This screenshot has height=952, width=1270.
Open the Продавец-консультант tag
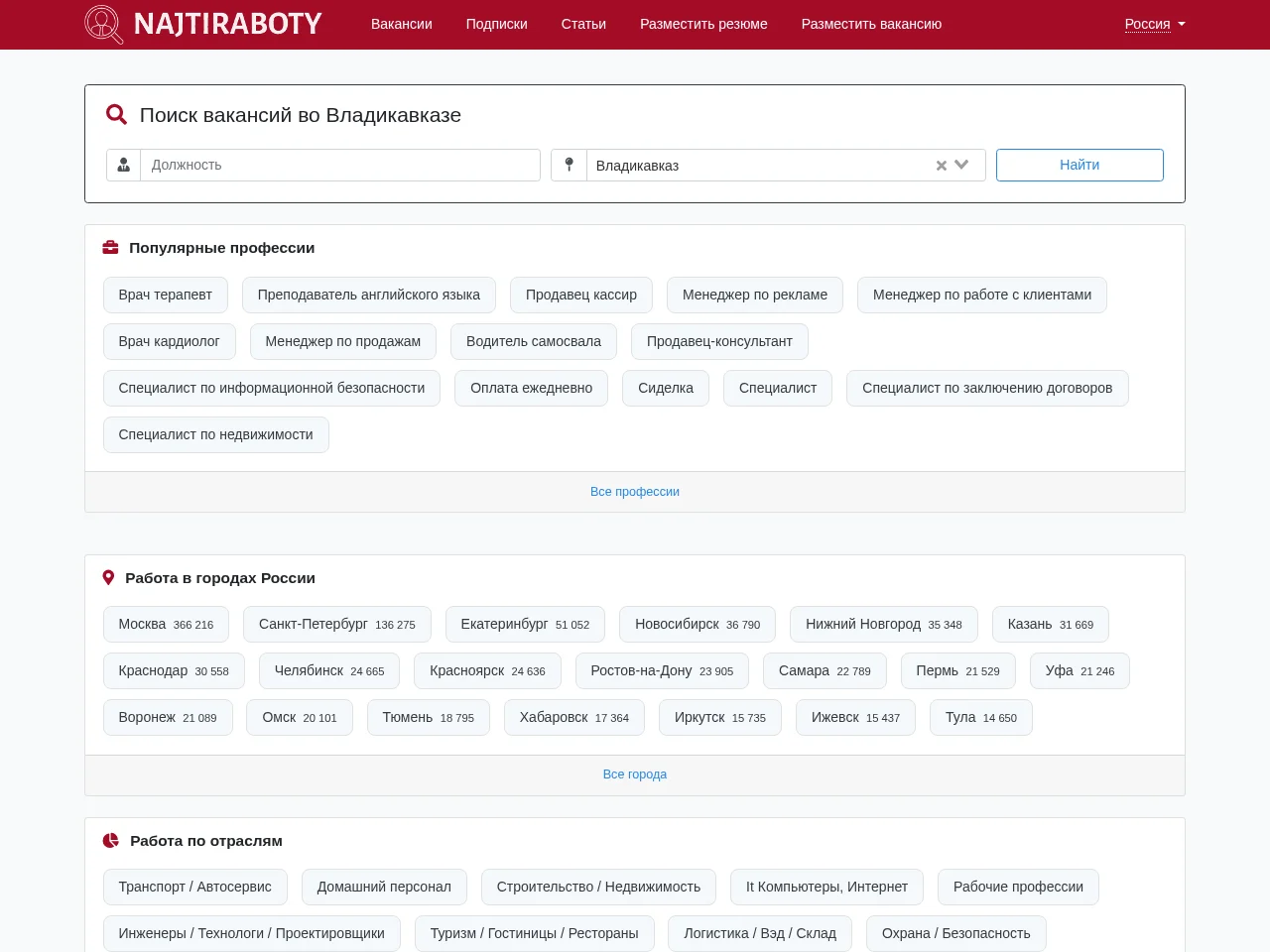point(719,341)
